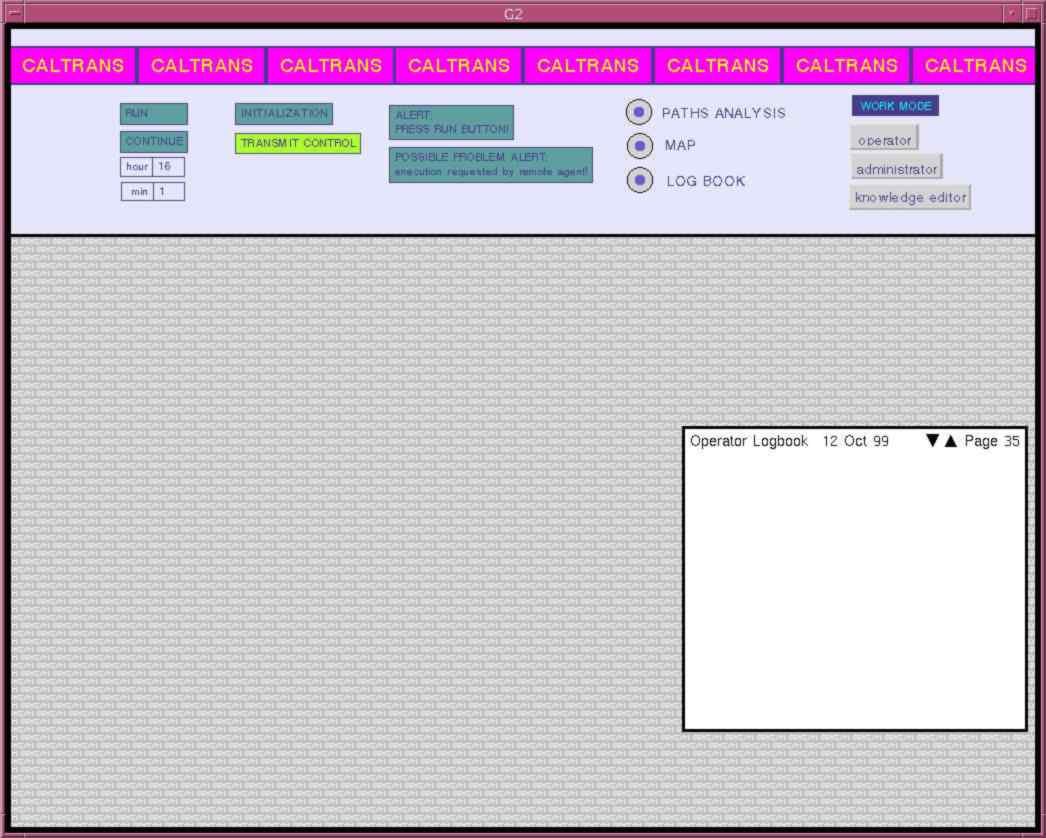Open the window menu at the title bar's left corner

click(15, 13)
